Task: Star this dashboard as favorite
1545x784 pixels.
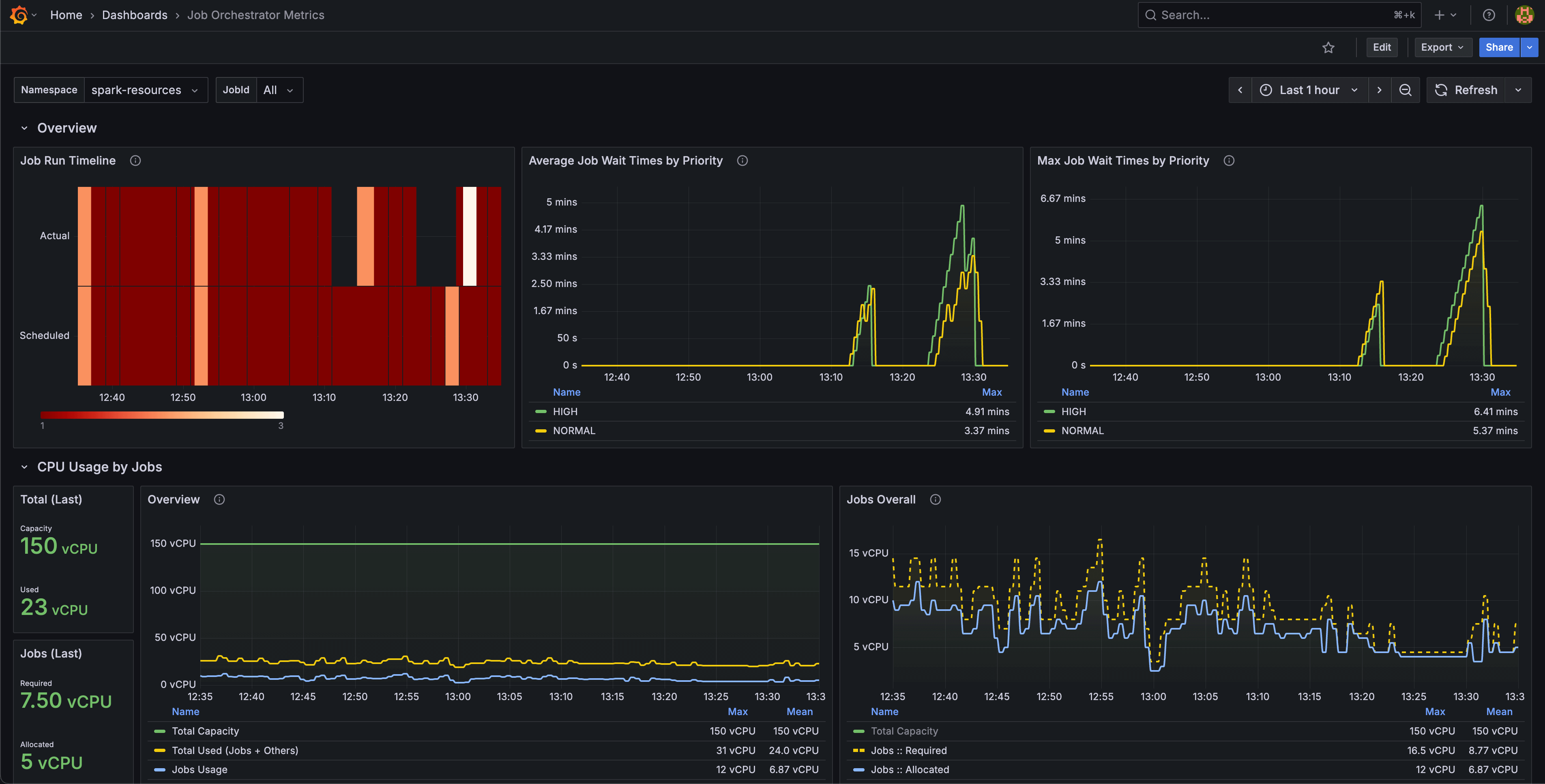Action: pyautogui.click(x=1328, y=47)
